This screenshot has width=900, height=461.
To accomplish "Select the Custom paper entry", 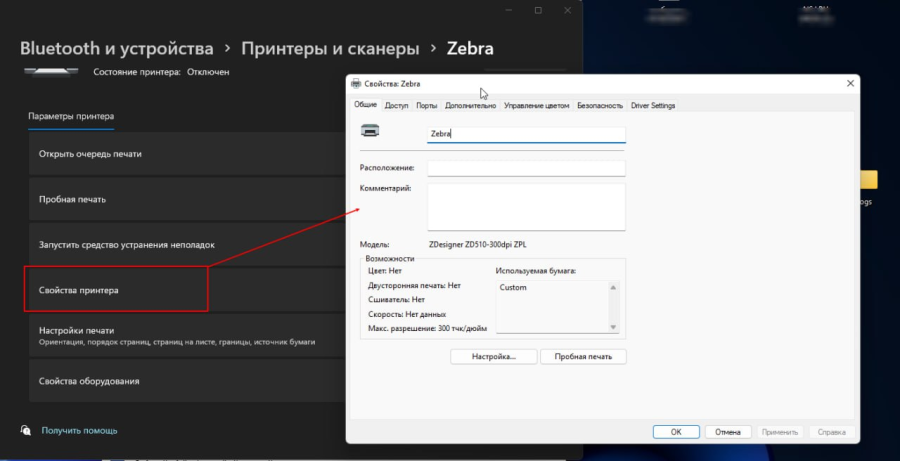I will click(x=513, y=288).
